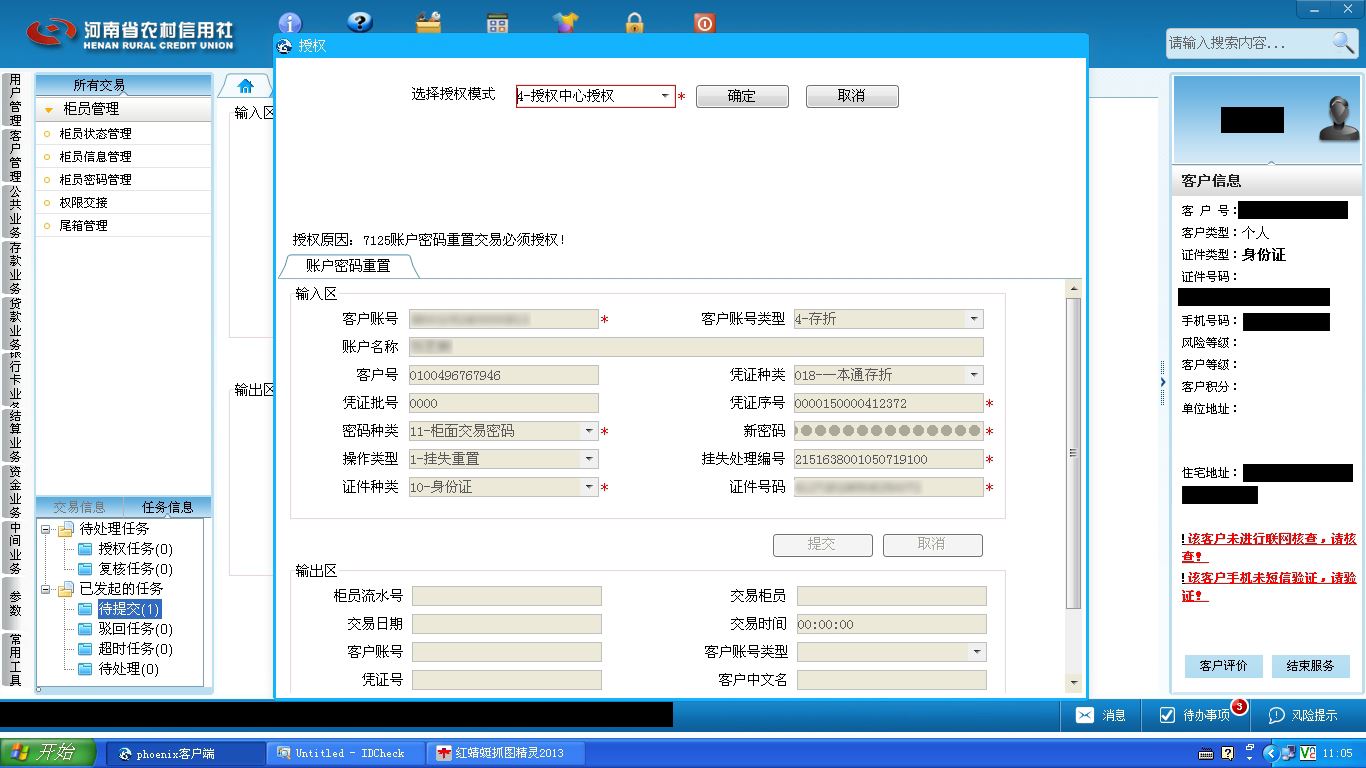The height and width of the screenshot is (768, 1366).
Task: Click the 该客户手机未短信验证 warning link
Action: click(x=1269, y=587)
